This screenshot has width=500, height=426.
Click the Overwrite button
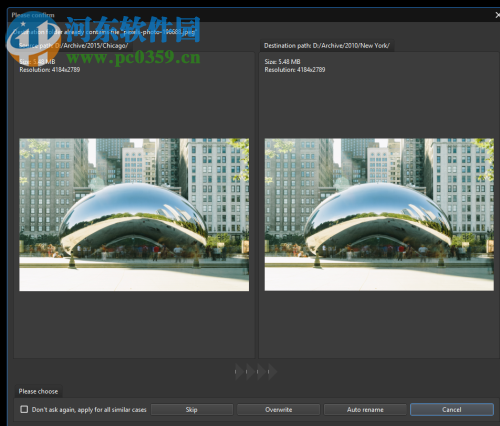click(278, 410)
